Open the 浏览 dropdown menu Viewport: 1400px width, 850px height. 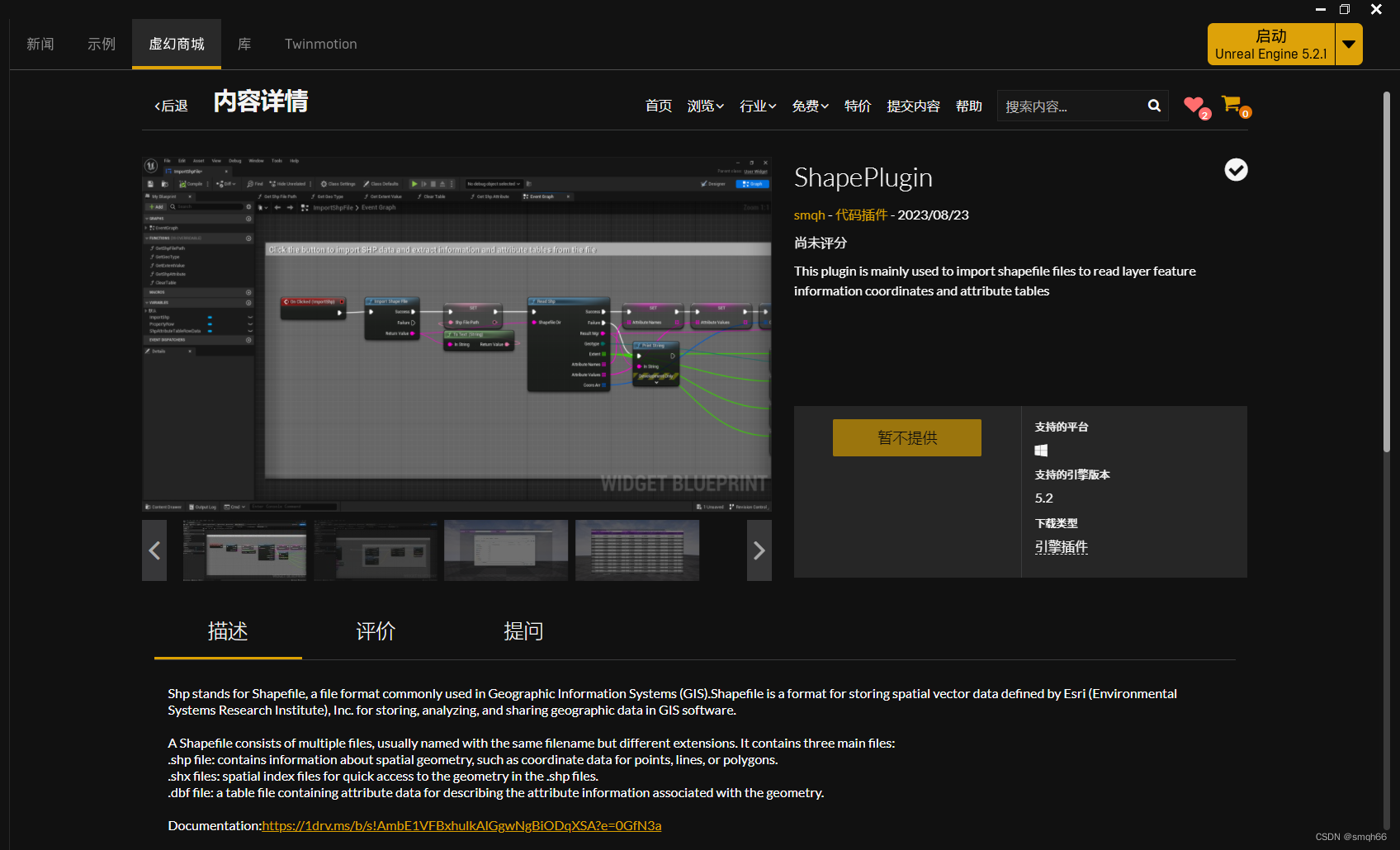705,106
